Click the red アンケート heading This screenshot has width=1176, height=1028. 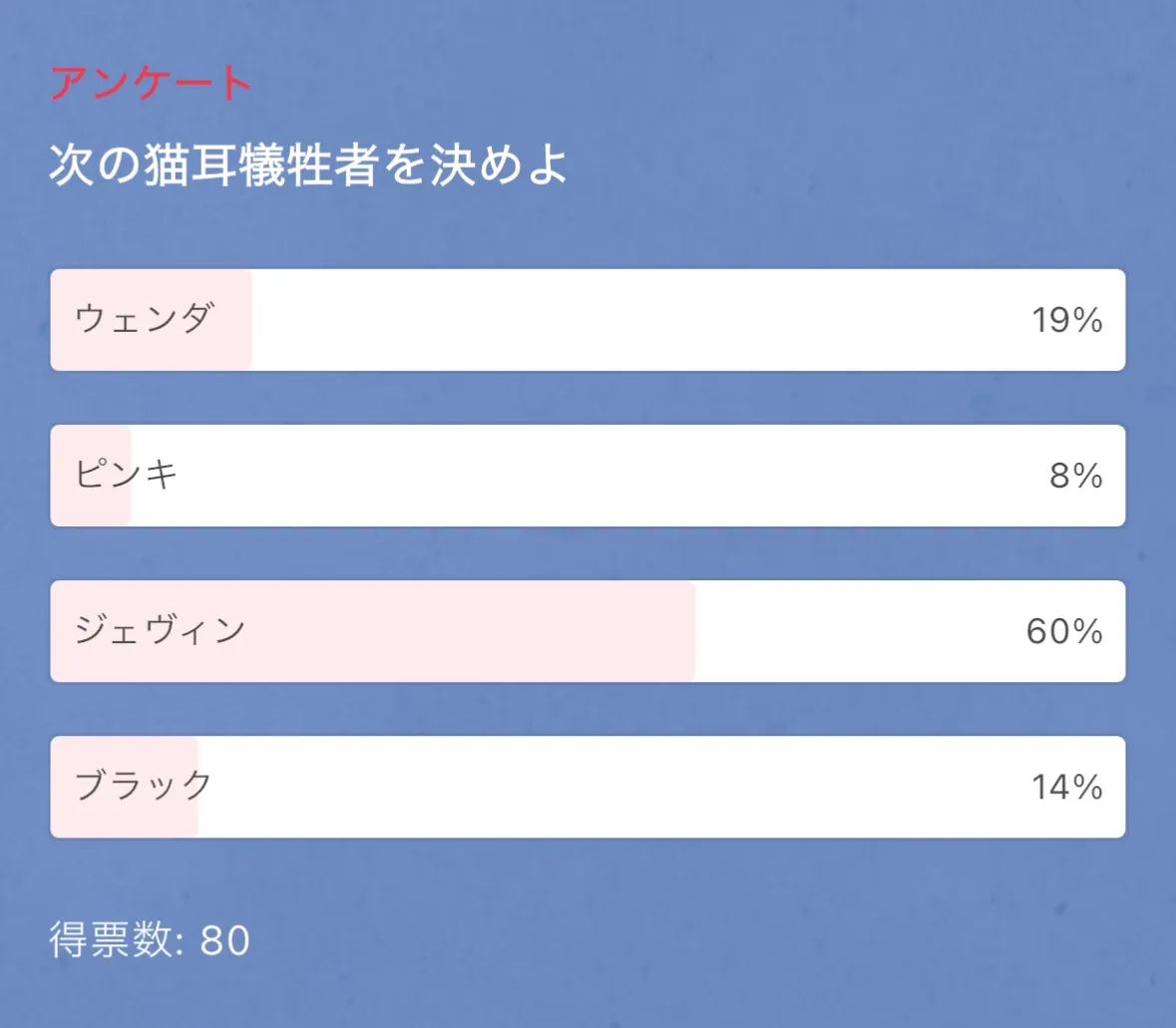click(150, 83)
